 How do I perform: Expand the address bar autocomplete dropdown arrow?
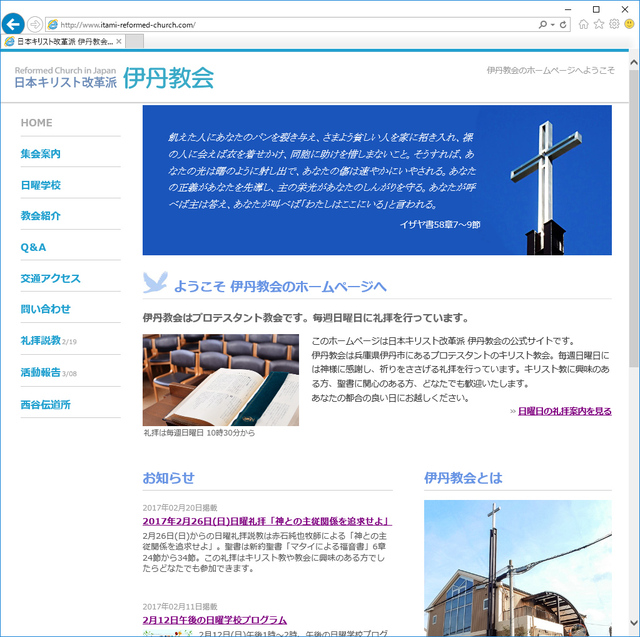(552, 24)
